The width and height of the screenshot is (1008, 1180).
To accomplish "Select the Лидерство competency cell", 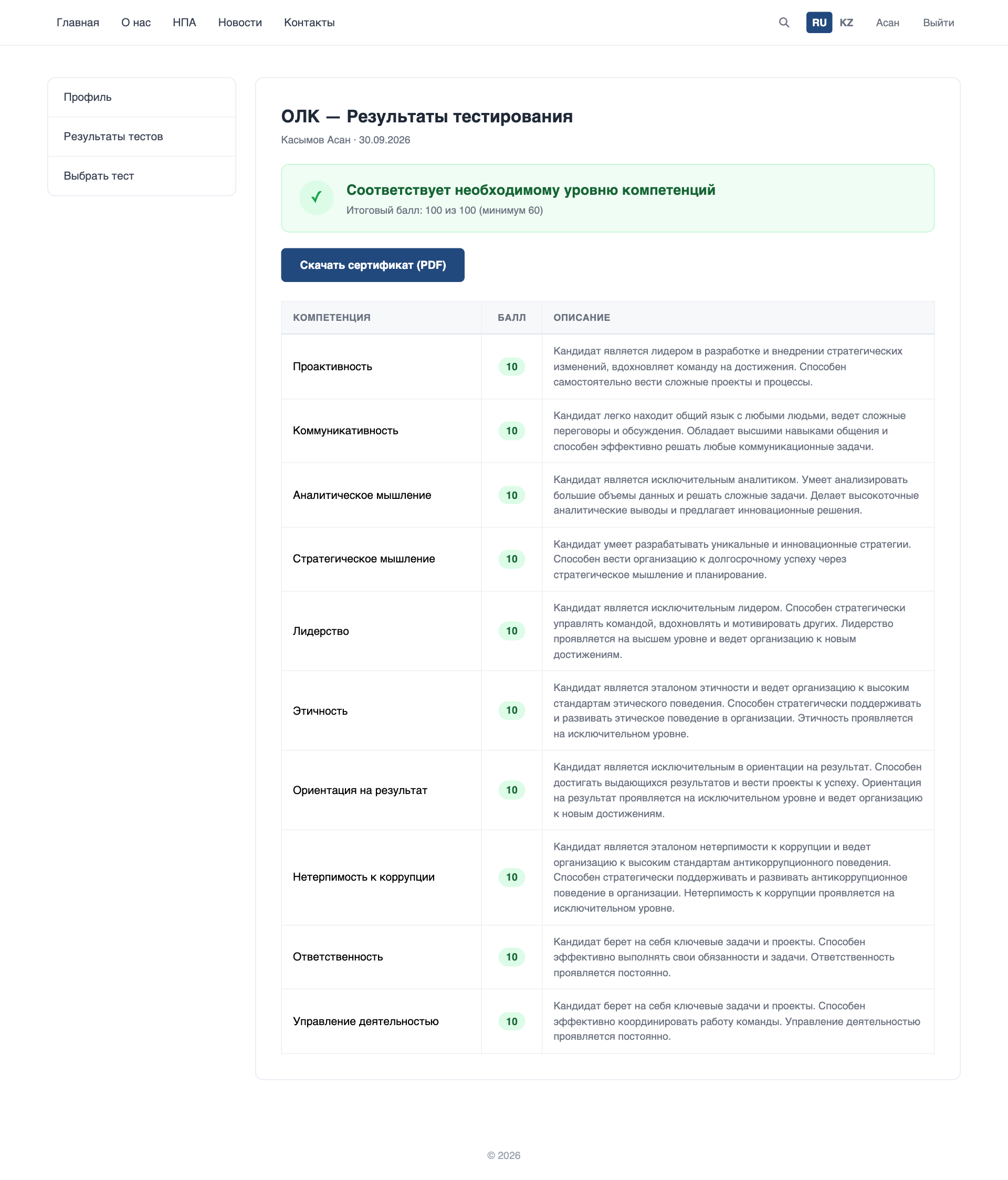I will coord(382,631).
